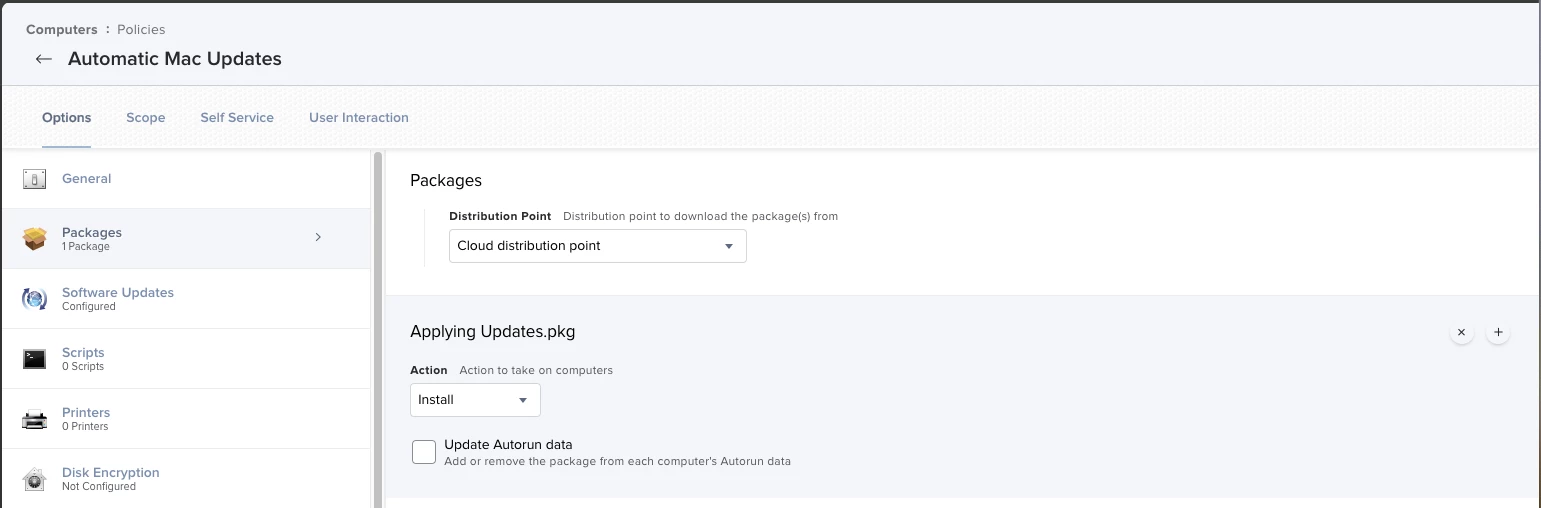Click the Disk Encryption vault icon
Image resolution: width=1541 pixels, height=508 pixels.
click(35, 479)
